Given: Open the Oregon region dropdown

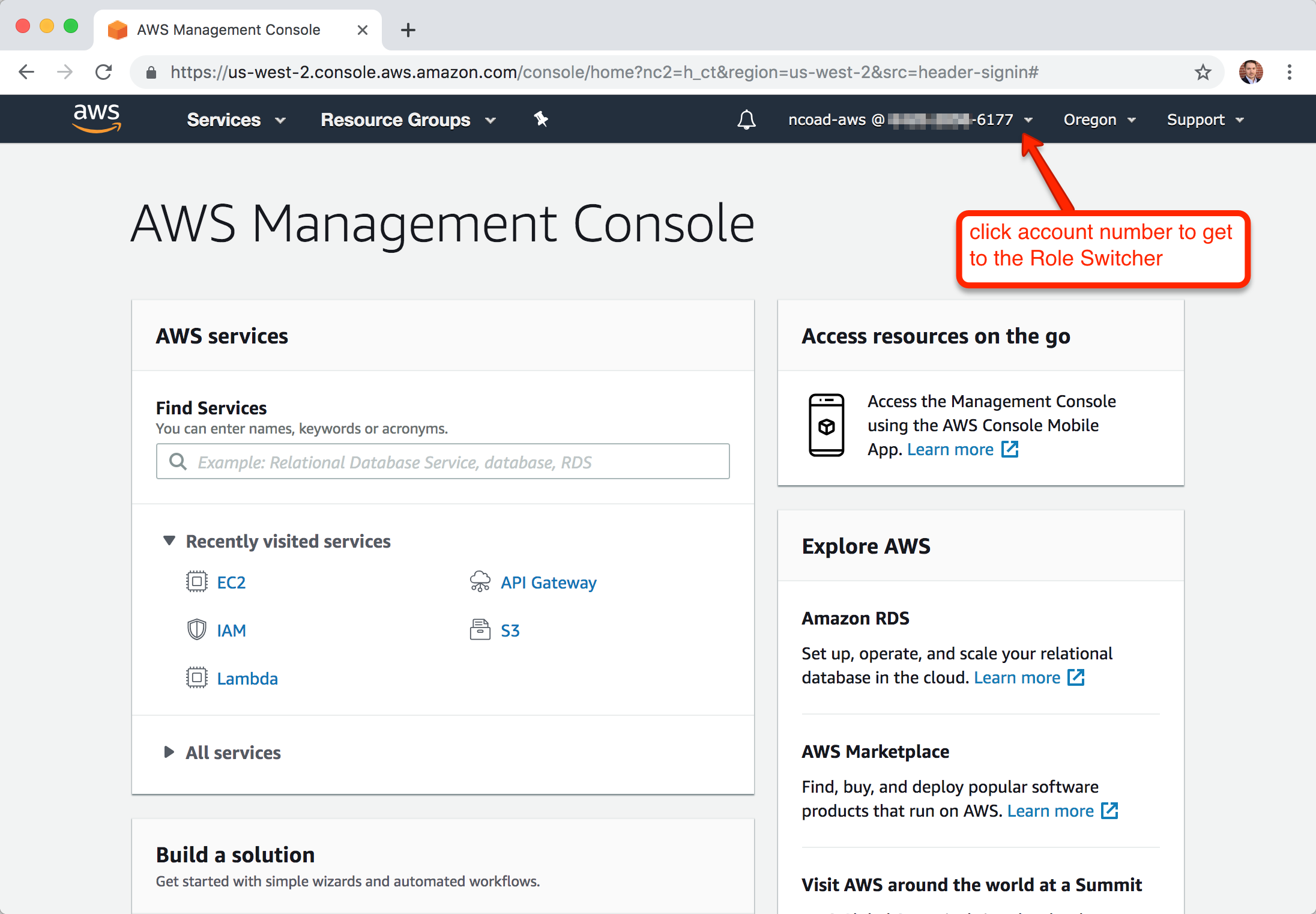Looking at the screenshot, I should (x=1099, y=120).
